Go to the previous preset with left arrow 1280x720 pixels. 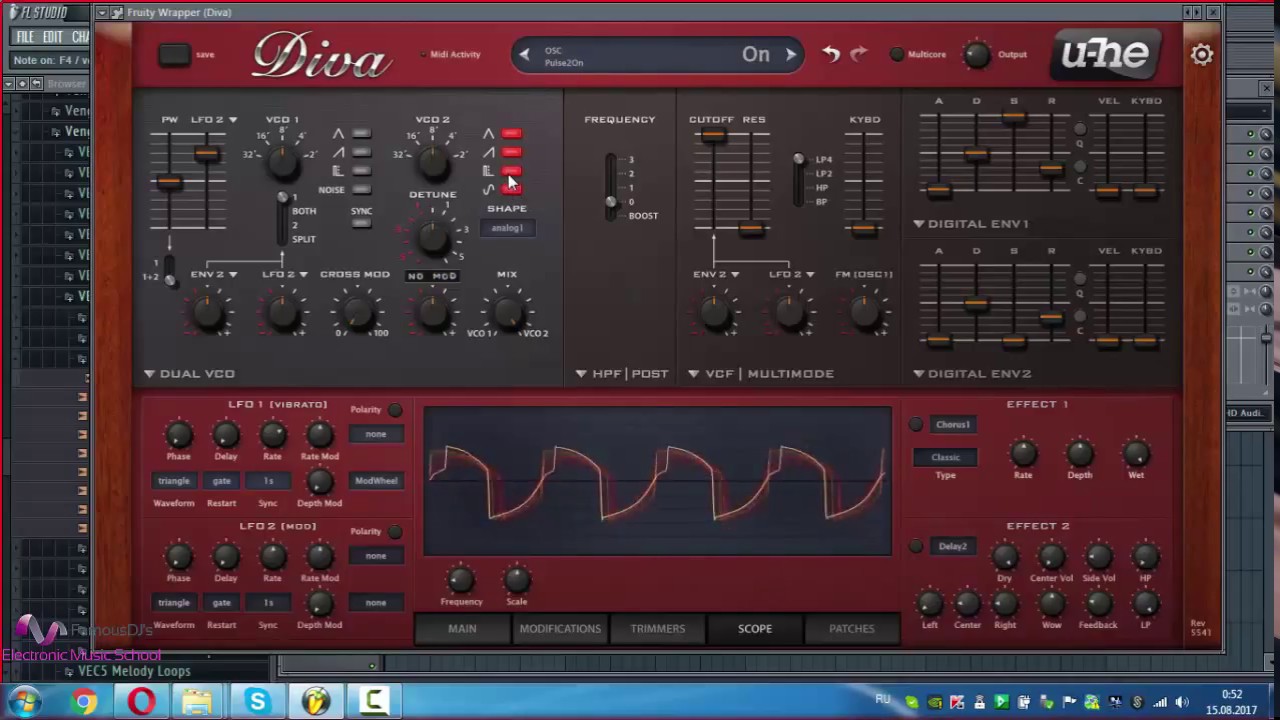(x=524, y=55)
